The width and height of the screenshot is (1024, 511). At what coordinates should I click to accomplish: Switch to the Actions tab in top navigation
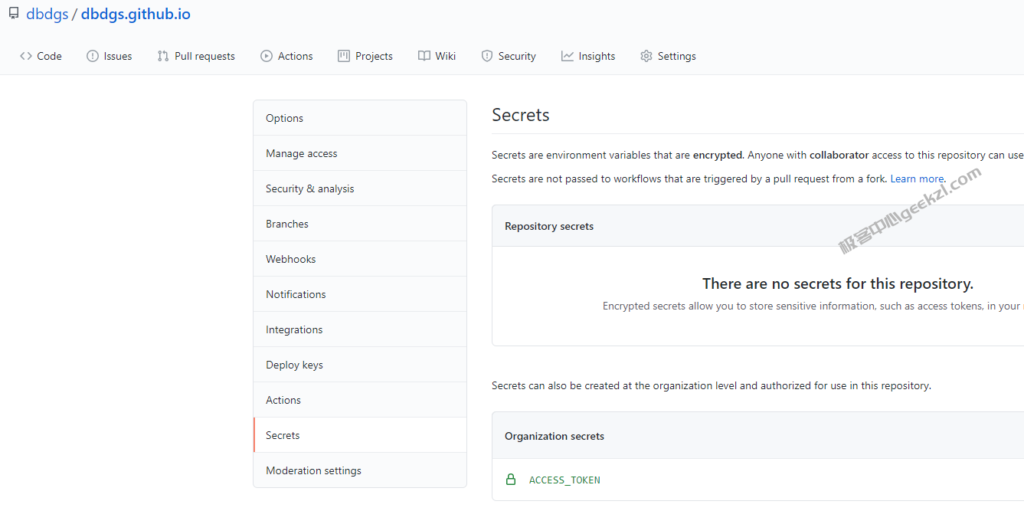[x=287, y=56]
